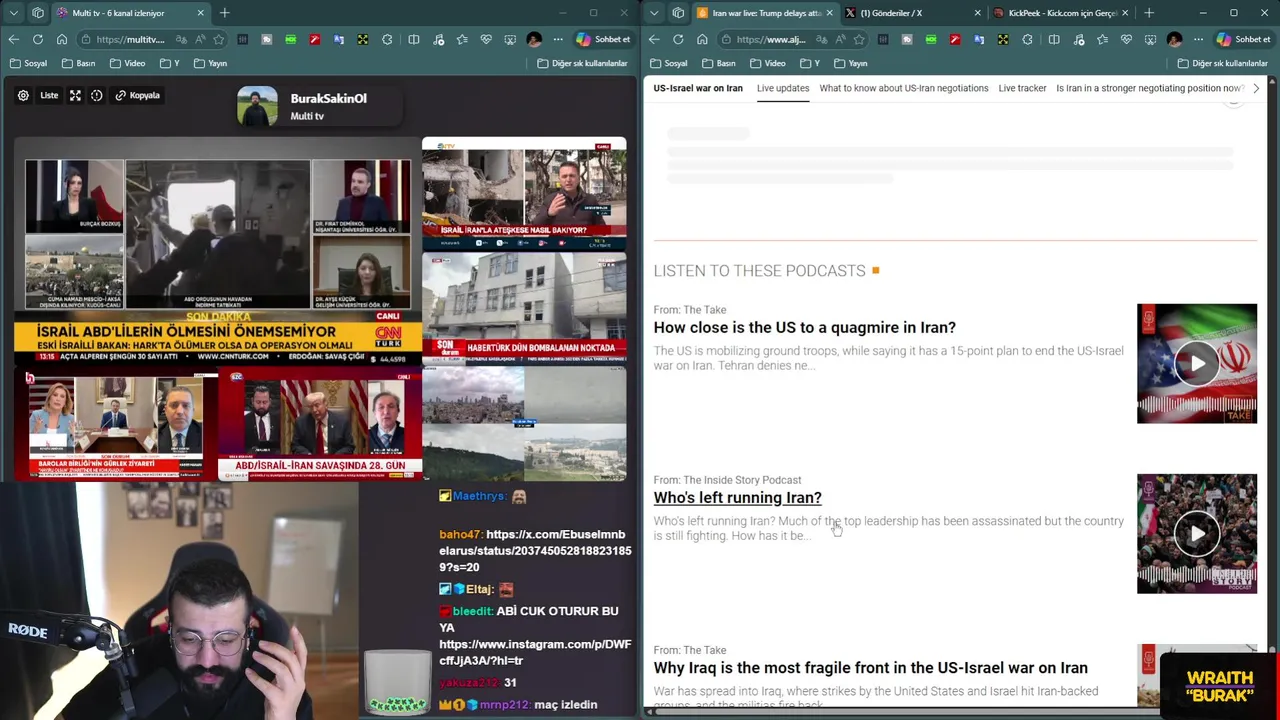This screenshot has height=720, width=1280.
Task: Open Barolar Birliği'nin Gürlek ziyareti stream
Action: click(116, 425)
